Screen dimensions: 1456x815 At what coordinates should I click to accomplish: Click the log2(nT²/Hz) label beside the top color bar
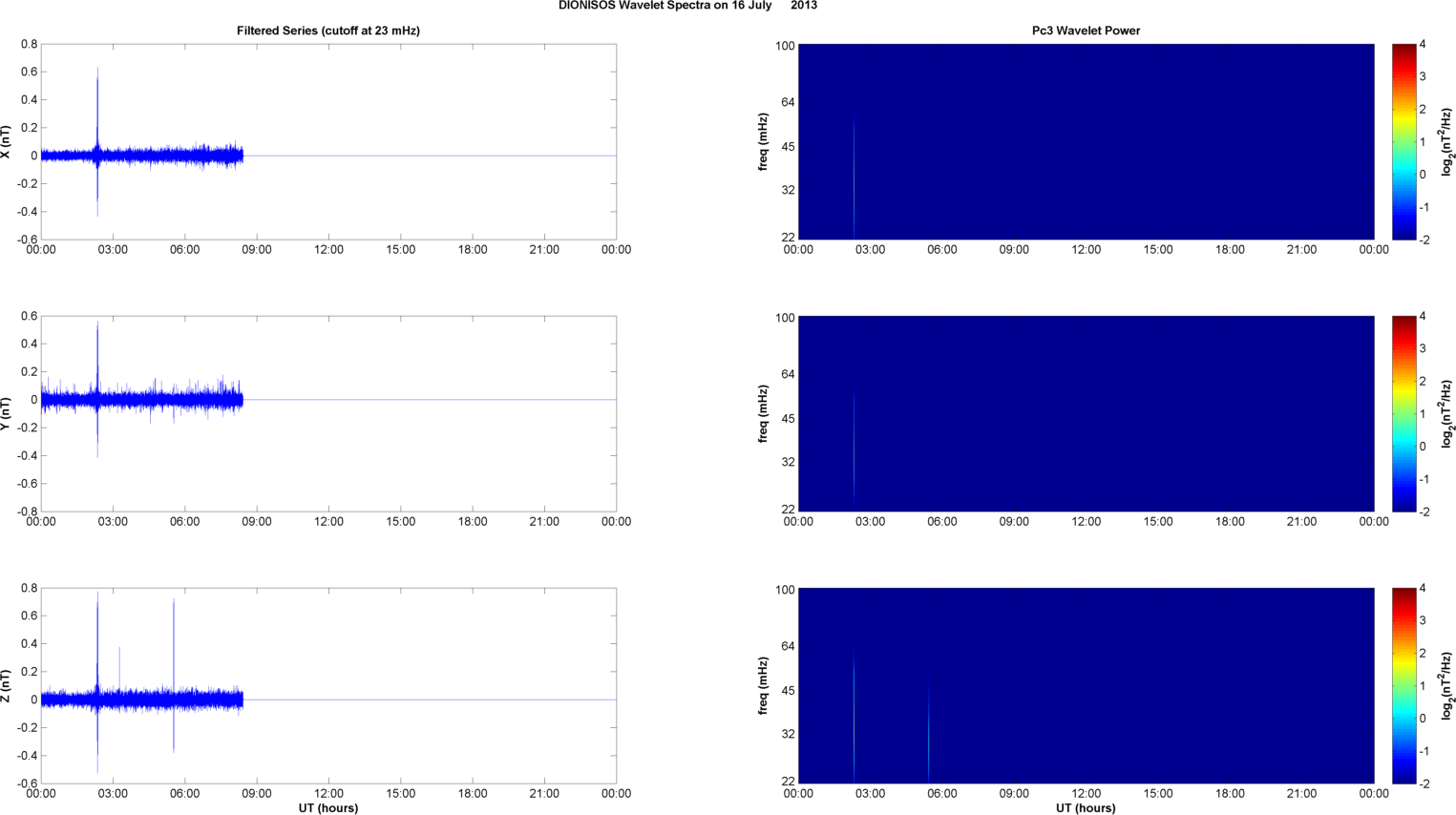point(1446,141)
